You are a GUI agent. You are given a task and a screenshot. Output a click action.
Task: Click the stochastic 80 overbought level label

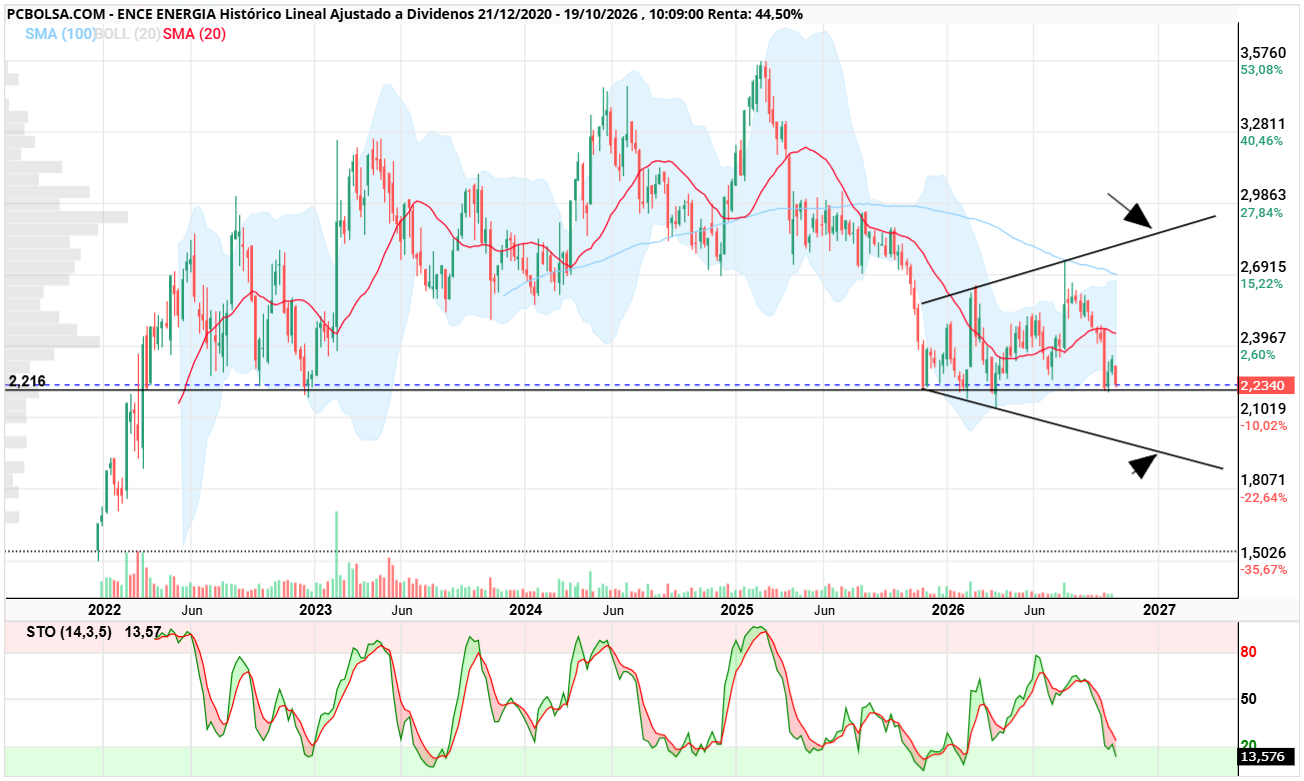1249,652
